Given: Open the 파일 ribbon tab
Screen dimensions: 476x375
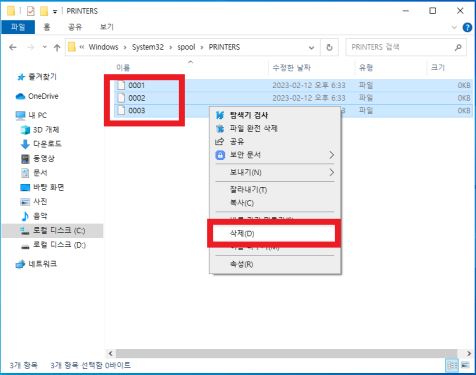Looking at the screenshot, I should [x=18, y=27].
